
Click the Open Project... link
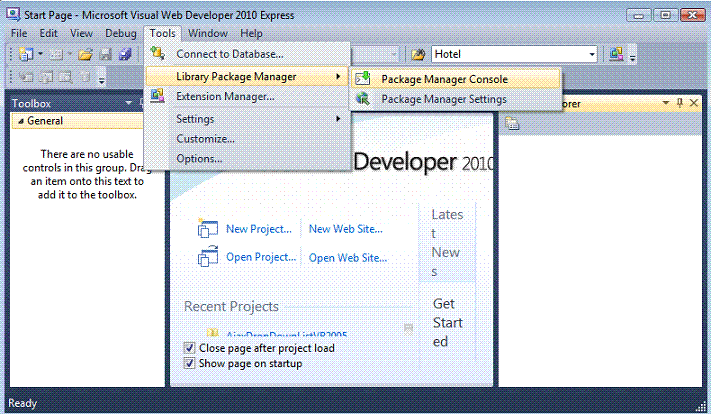tap(261, 257)
